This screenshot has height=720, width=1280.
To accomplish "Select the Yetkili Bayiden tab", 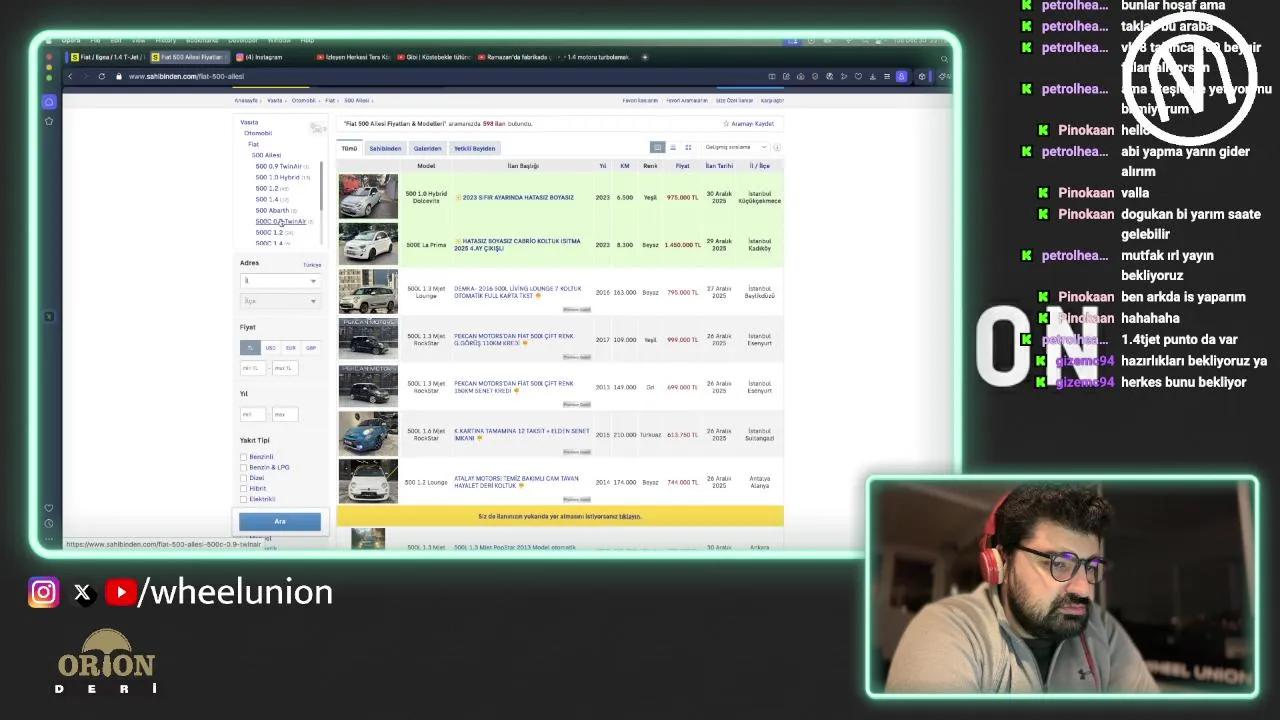I will (474, 148).
